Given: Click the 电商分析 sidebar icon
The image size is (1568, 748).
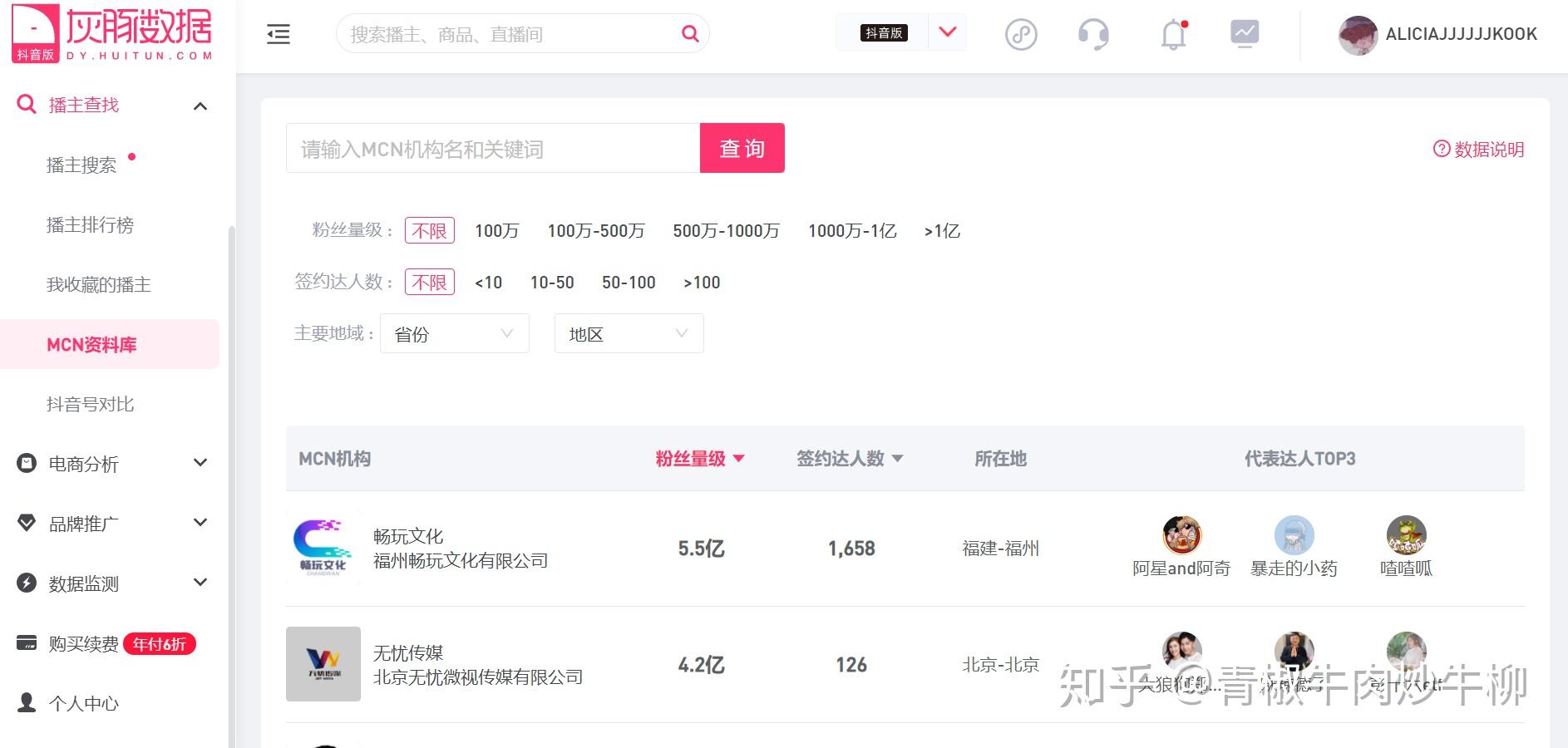Looking at the screenshot, I should [x=27, y=463].
